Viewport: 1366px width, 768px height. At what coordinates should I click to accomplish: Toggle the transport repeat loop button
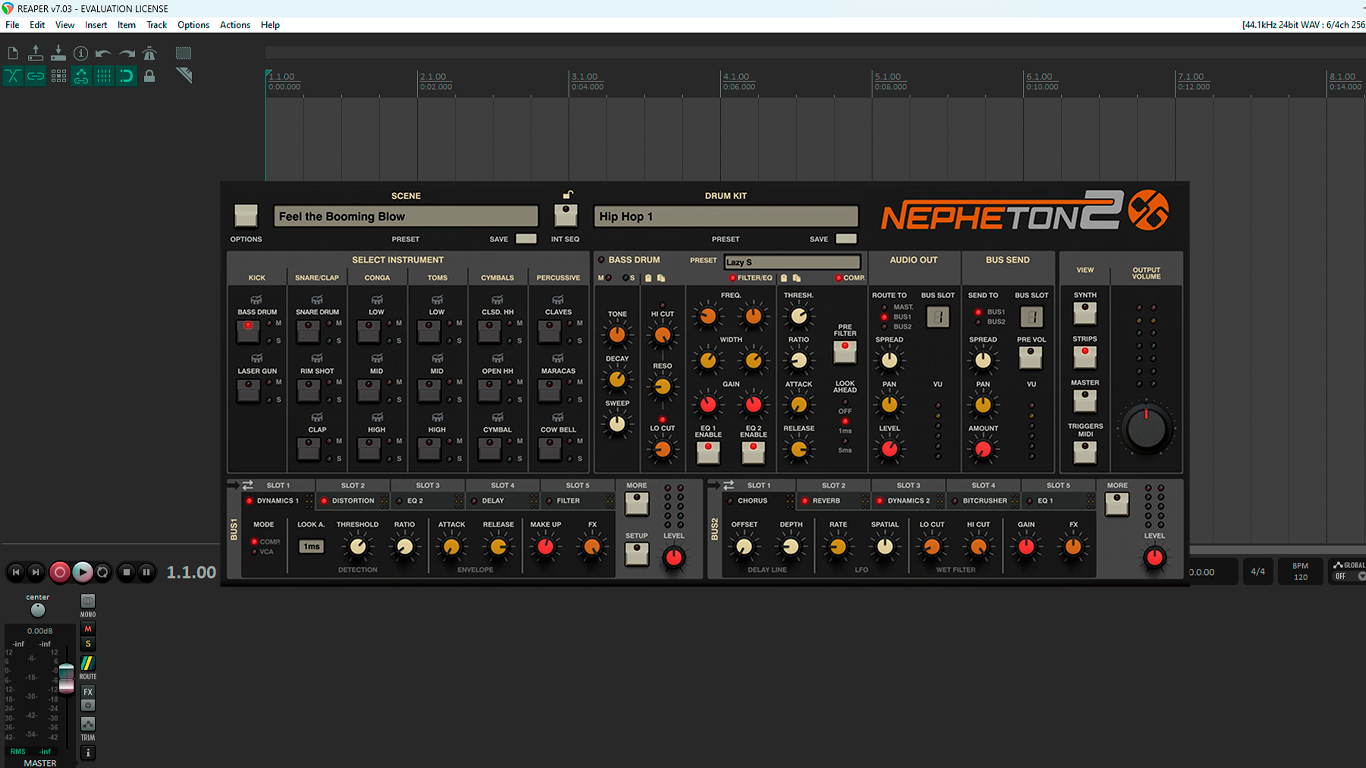coord(103,572)
